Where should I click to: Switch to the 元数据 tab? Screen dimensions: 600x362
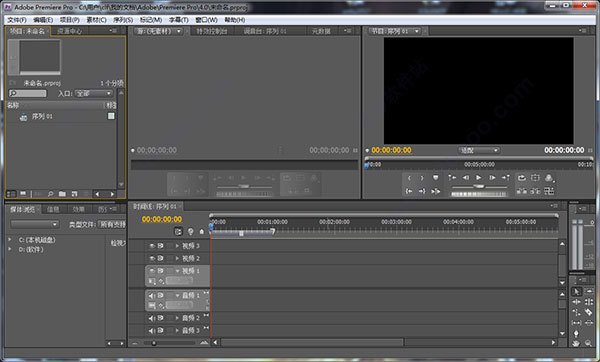point(321,31)
